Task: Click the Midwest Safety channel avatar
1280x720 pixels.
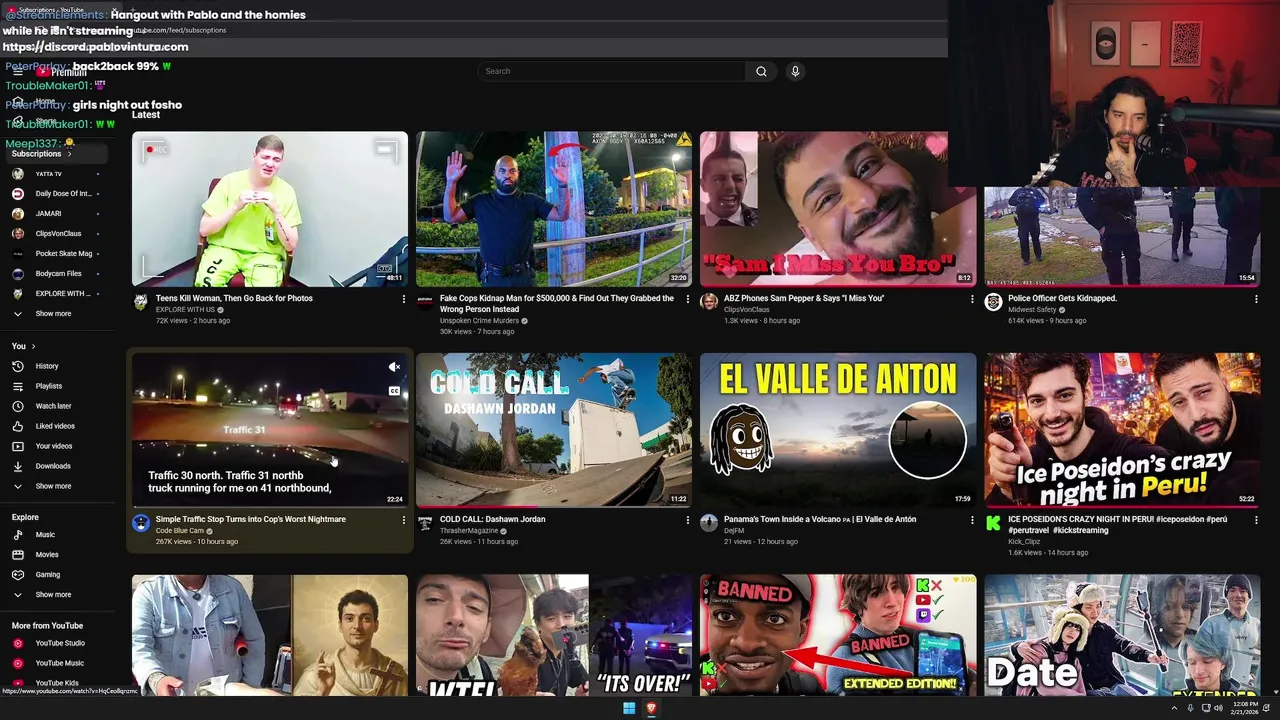Action: [x=993, y=302]
